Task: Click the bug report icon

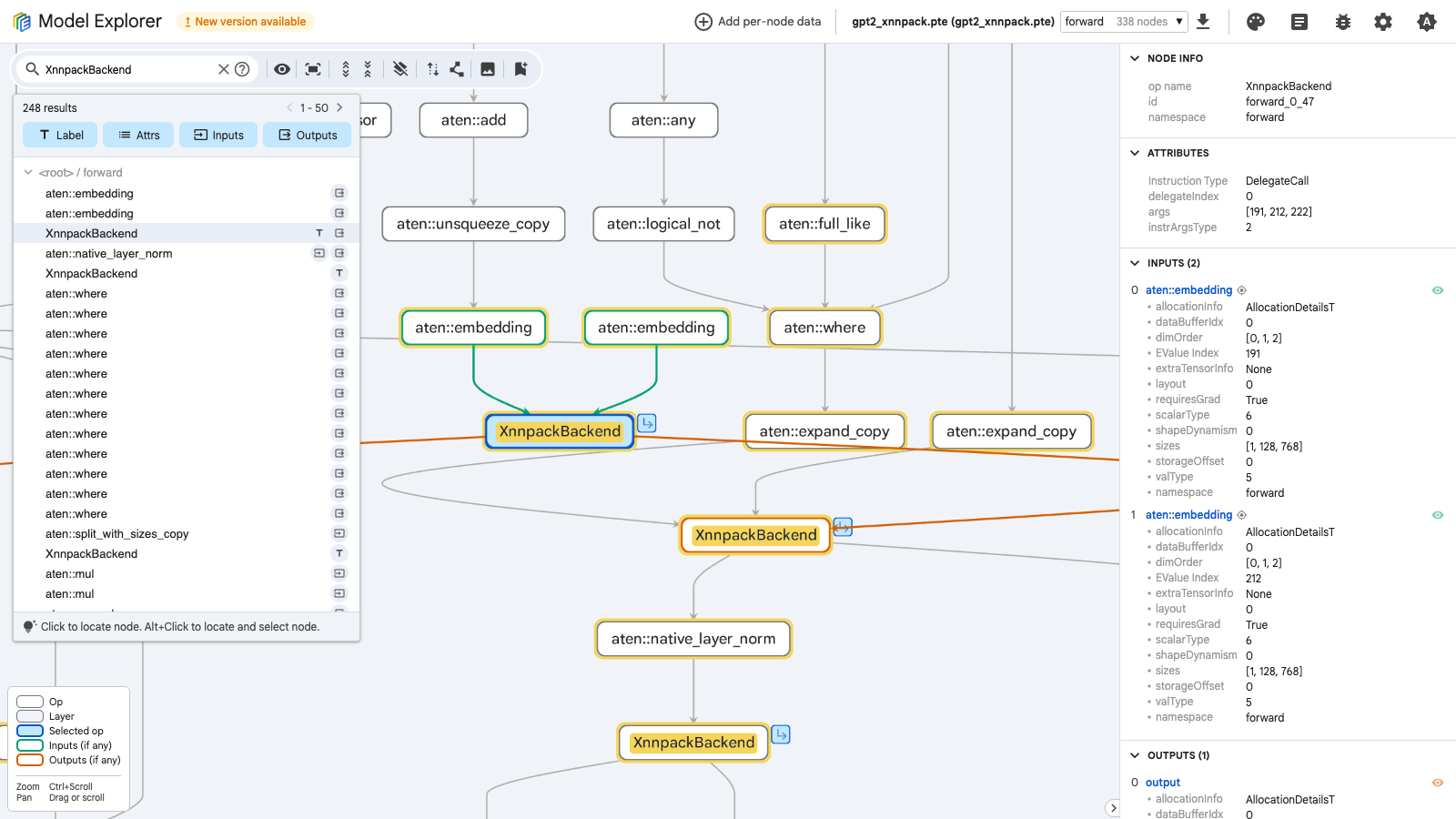Action: pos(1343,22)
